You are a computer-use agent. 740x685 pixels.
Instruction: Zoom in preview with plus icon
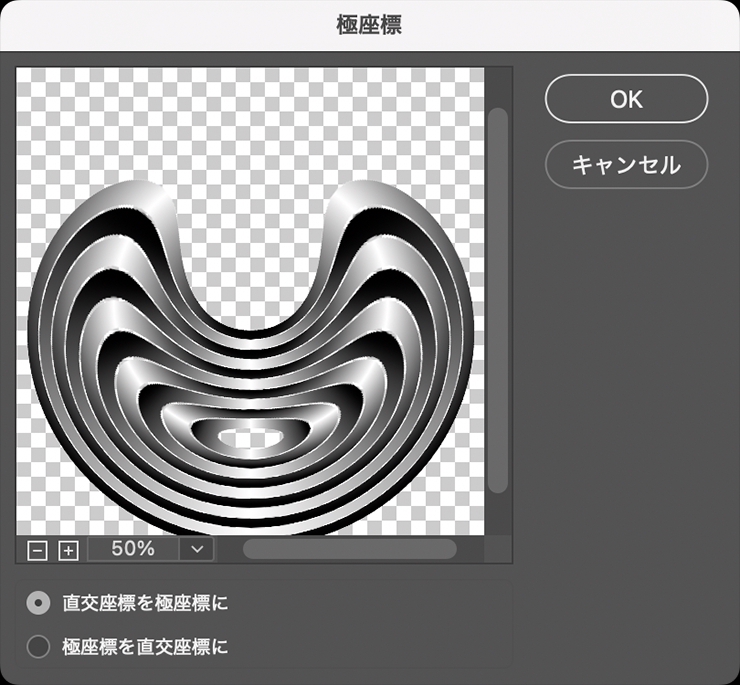pyautogui.click(x=68, y=550)
